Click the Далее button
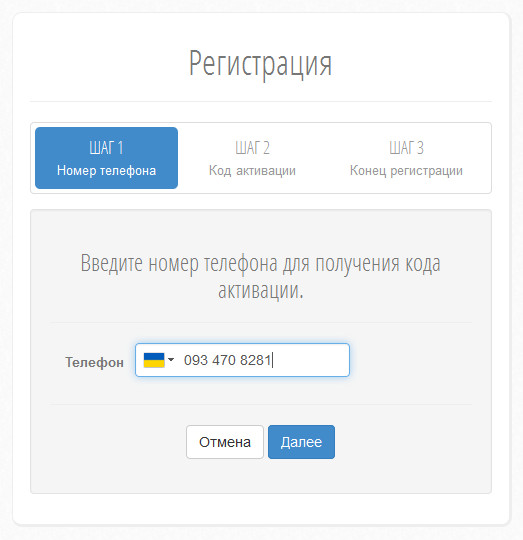This screenshot has height=540, width=523. pos(301,442)
